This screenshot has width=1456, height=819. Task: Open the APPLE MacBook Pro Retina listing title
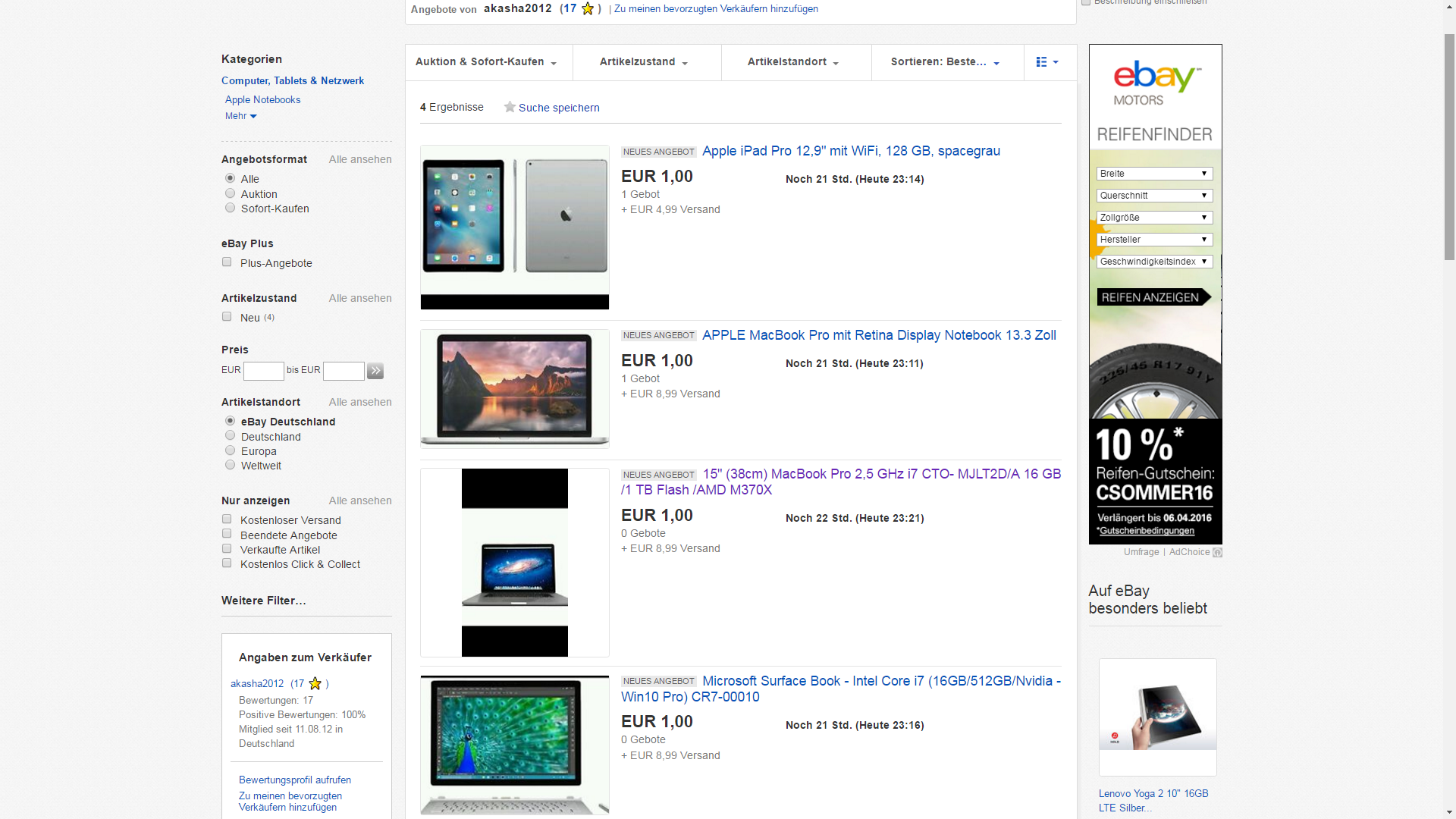(879, 335)
